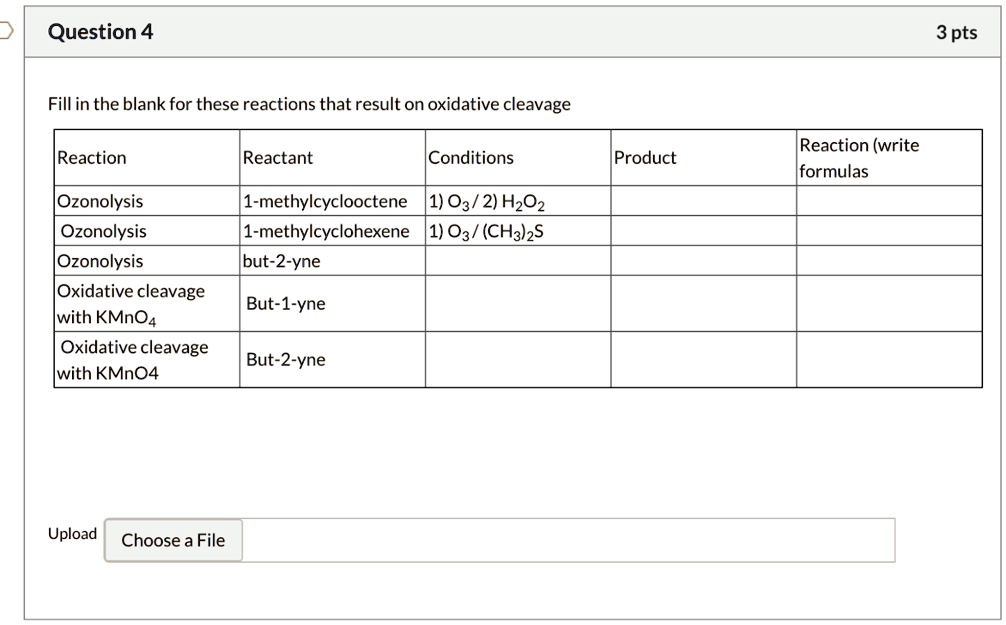Image resolution: width=1006 pixels, height=625 pixels.
Task: Click the file upload input field
Action: pos(570,539)
